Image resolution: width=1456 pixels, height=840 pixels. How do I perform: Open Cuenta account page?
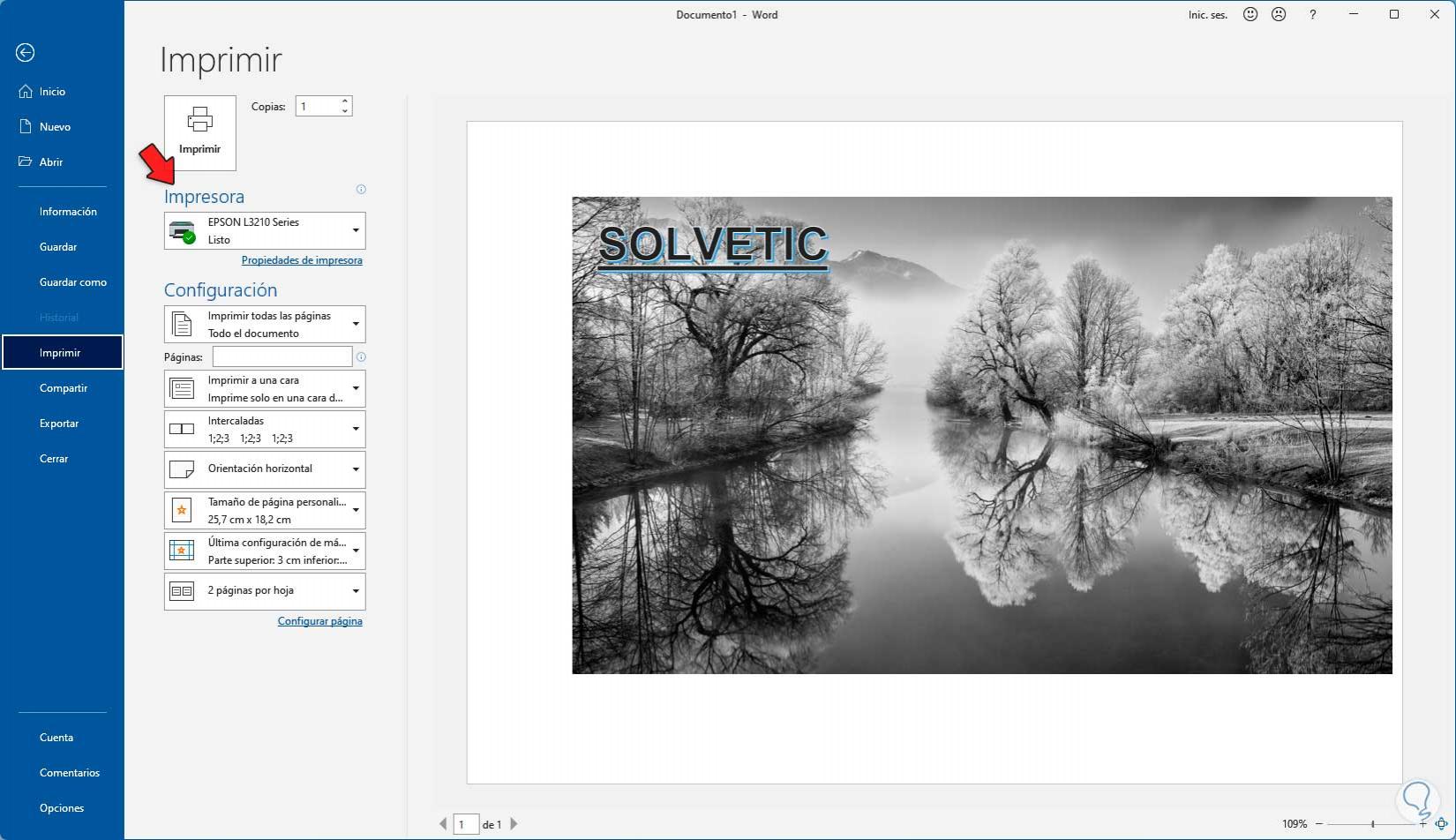56,738
